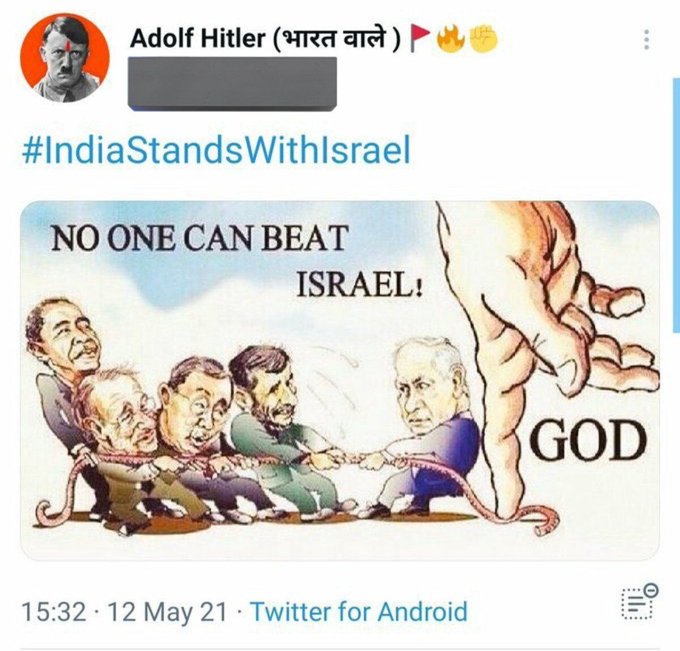The width and height of the screenshot is (680, 651).
Task: Click the giant hand in the cartoon
Action: pyautogui.click(x=546, y=330)
